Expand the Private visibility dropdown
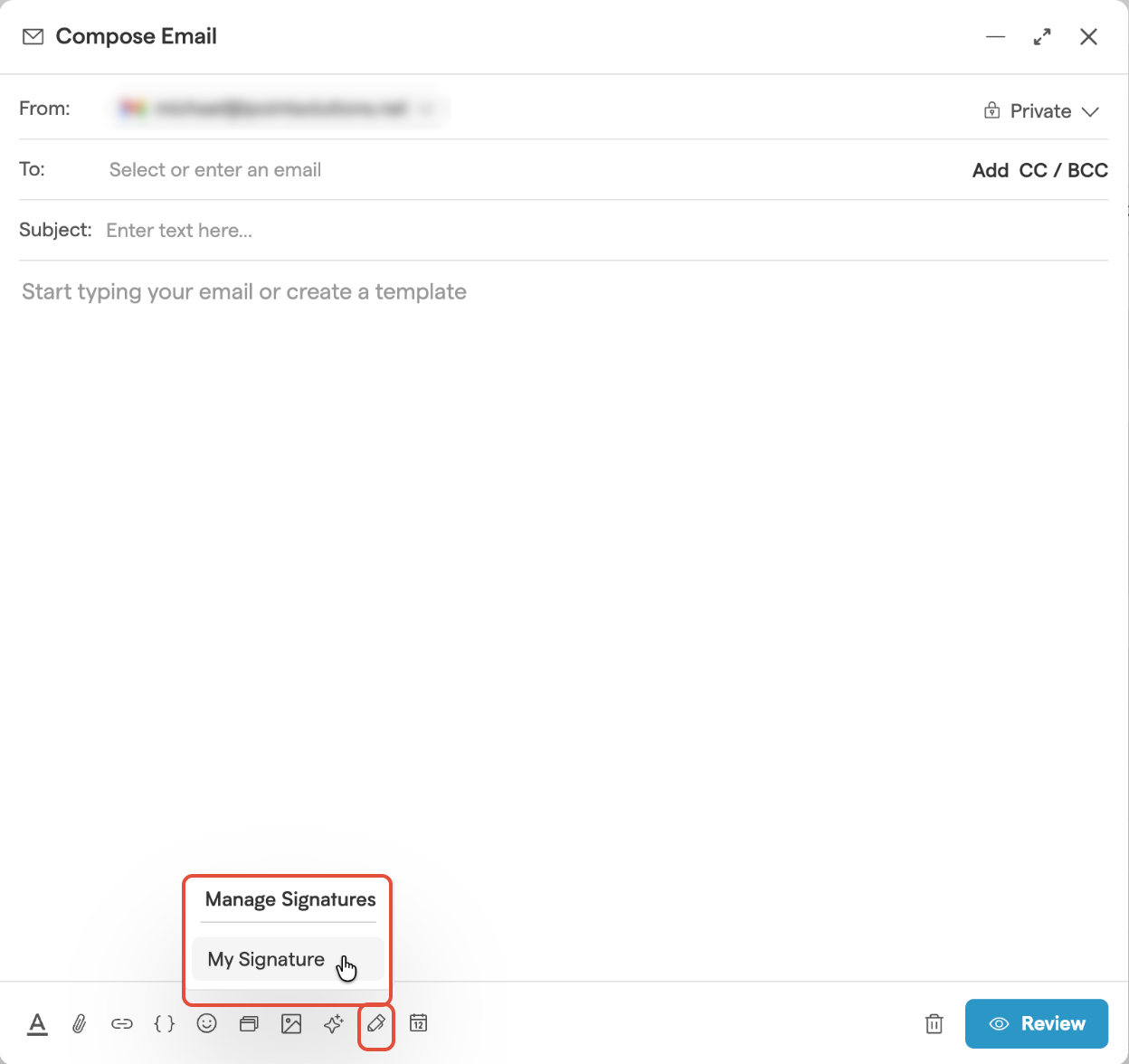Viewport: 1129px width, 1064px height. tap(1041, 111)
